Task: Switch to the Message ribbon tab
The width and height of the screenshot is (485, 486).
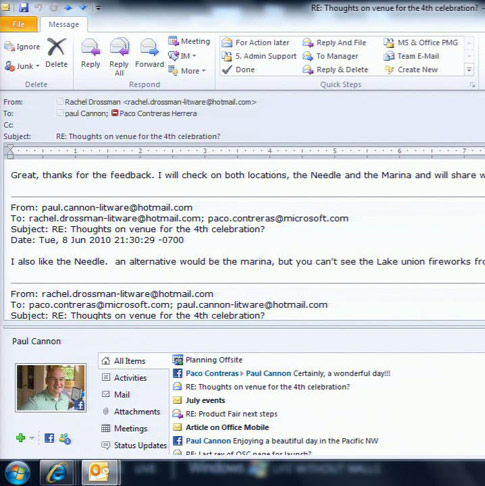Action: (64, 24)
